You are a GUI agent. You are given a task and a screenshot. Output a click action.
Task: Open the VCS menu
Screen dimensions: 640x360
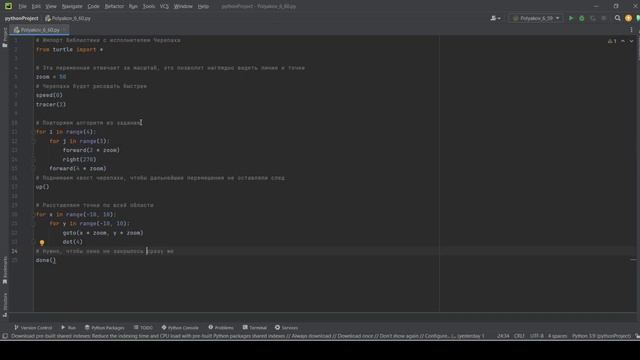[x=164, y=6]
